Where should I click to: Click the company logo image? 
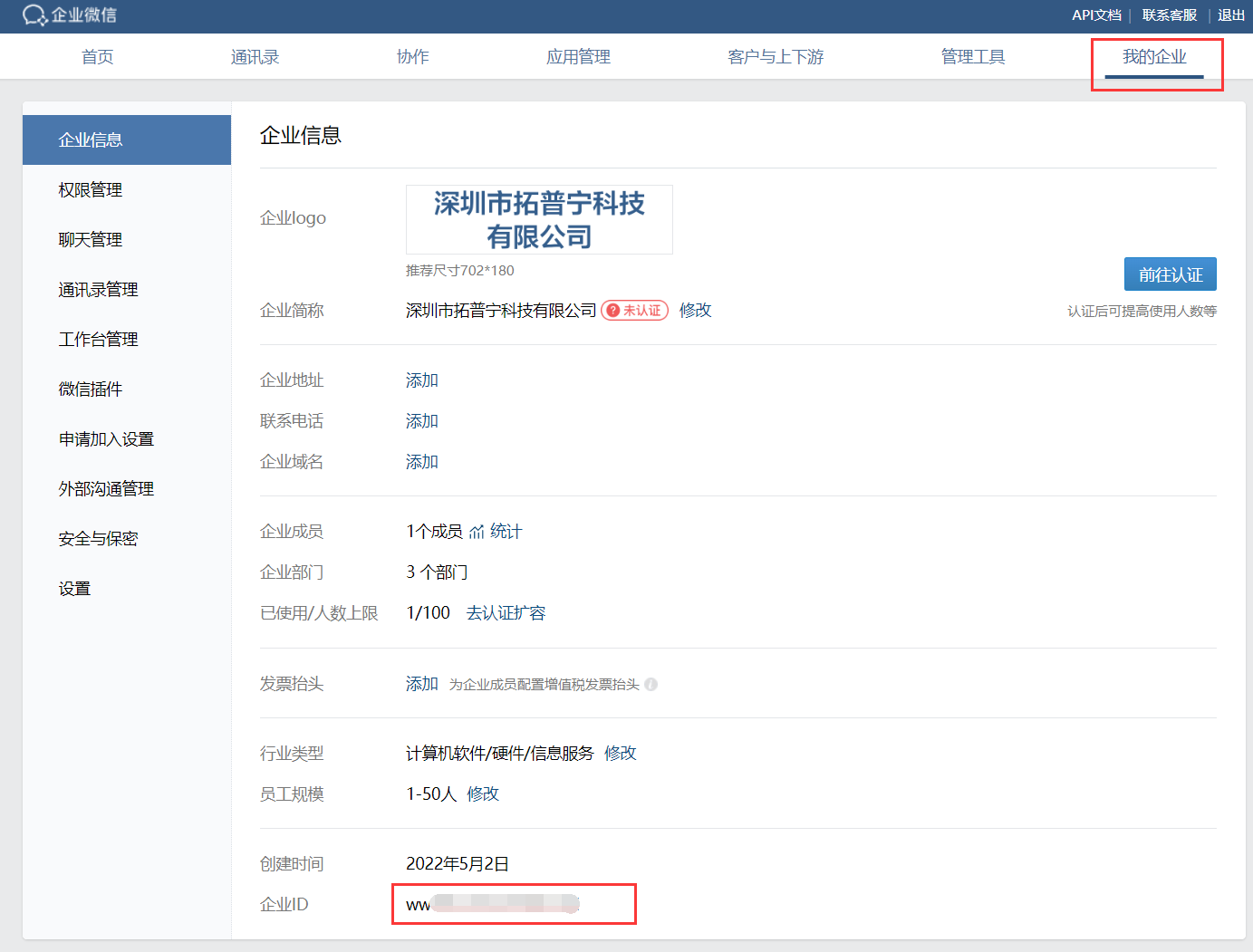(x=539, y=220)
